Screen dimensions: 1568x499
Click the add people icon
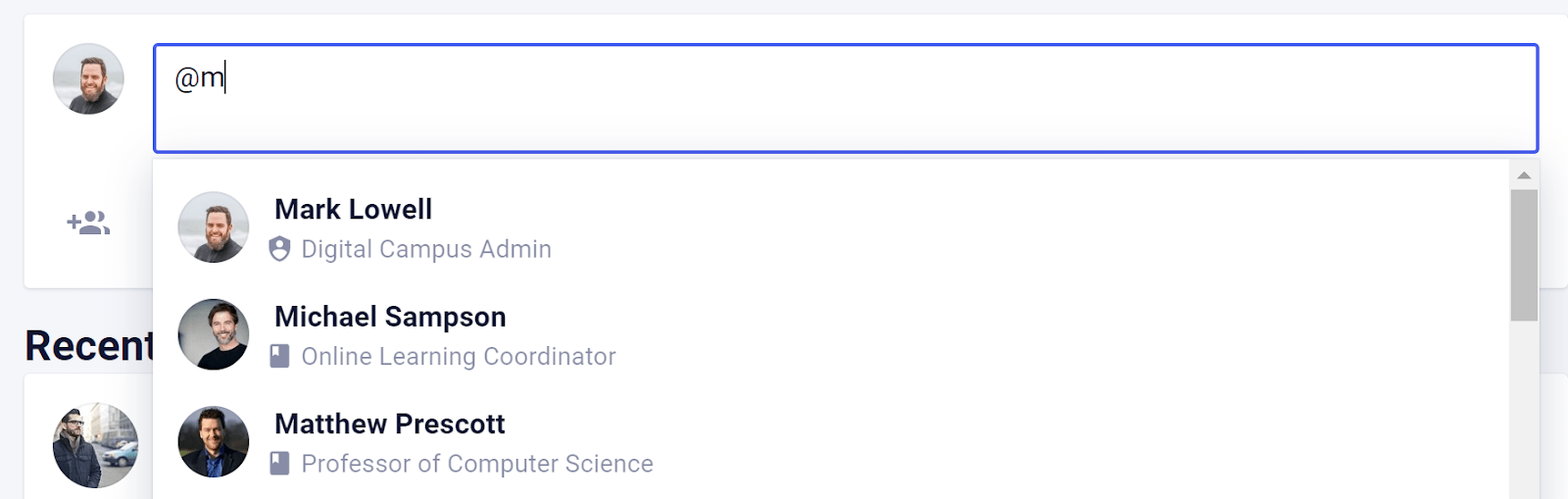[x=88, y=224]
